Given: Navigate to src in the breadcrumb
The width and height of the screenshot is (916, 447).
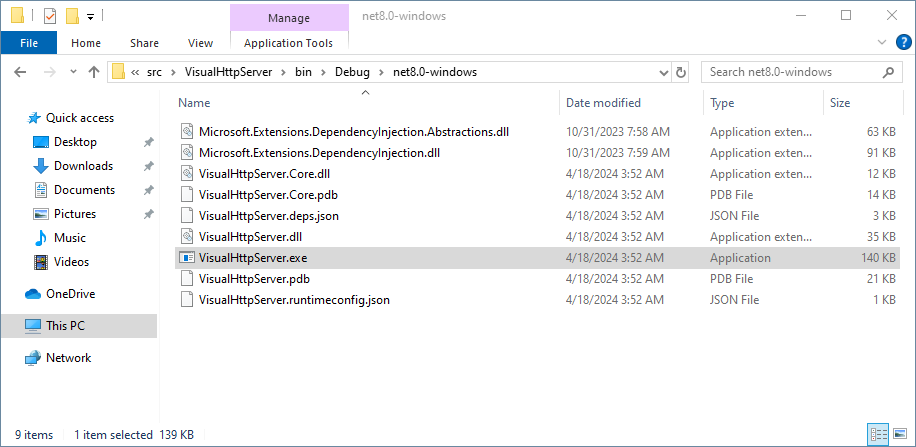Looking at the screenshot, I should (x=154, y=72).
